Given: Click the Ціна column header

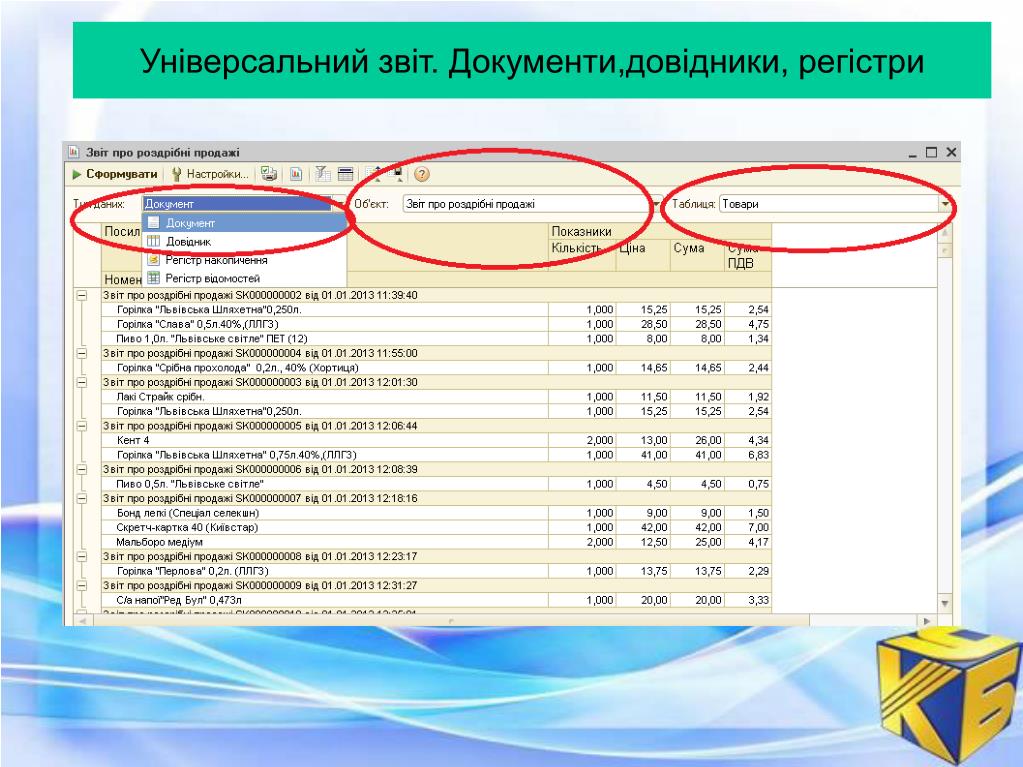Looking at the screenshot, I should click(x=643, y=256).
